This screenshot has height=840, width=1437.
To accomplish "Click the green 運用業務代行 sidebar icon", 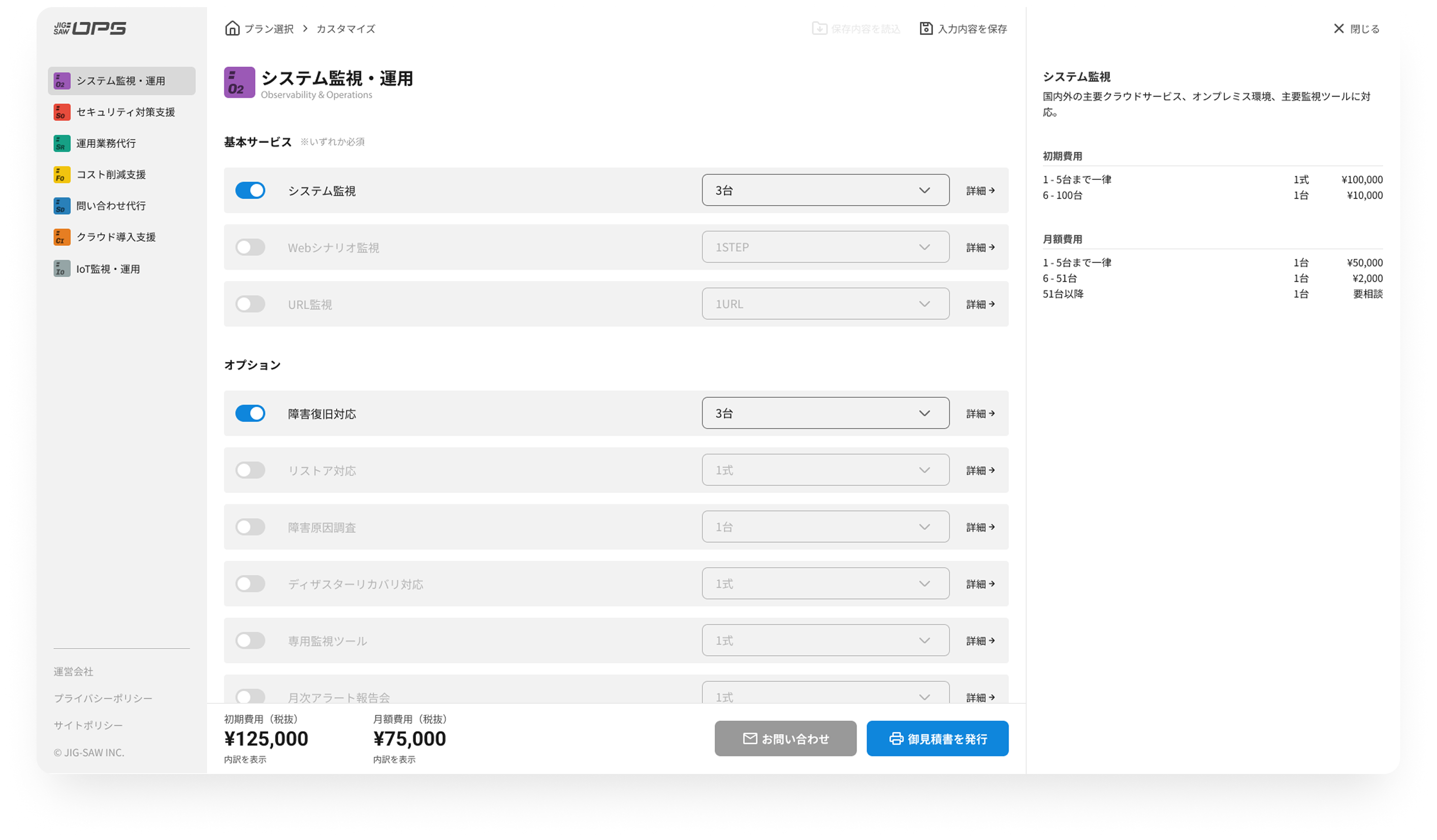I will pos(62,143).
